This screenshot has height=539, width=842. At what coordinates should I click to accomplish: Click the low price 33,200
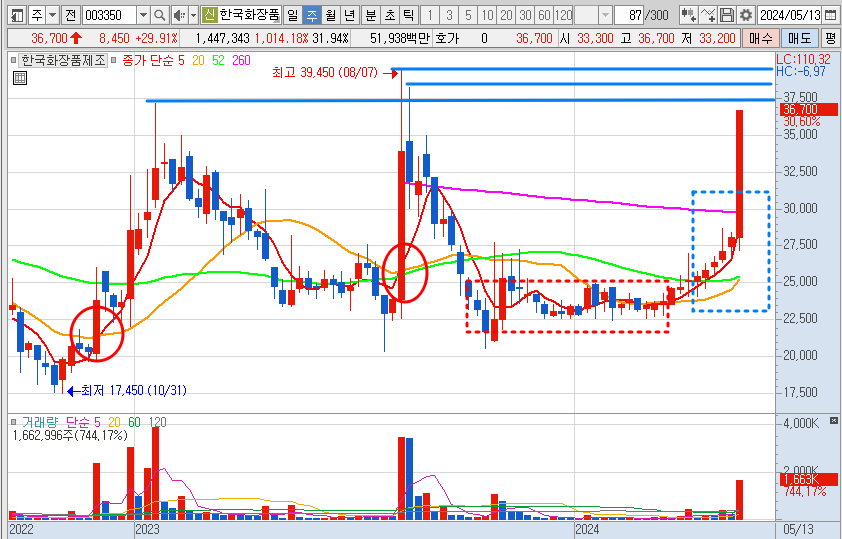(x=717, y=38)
